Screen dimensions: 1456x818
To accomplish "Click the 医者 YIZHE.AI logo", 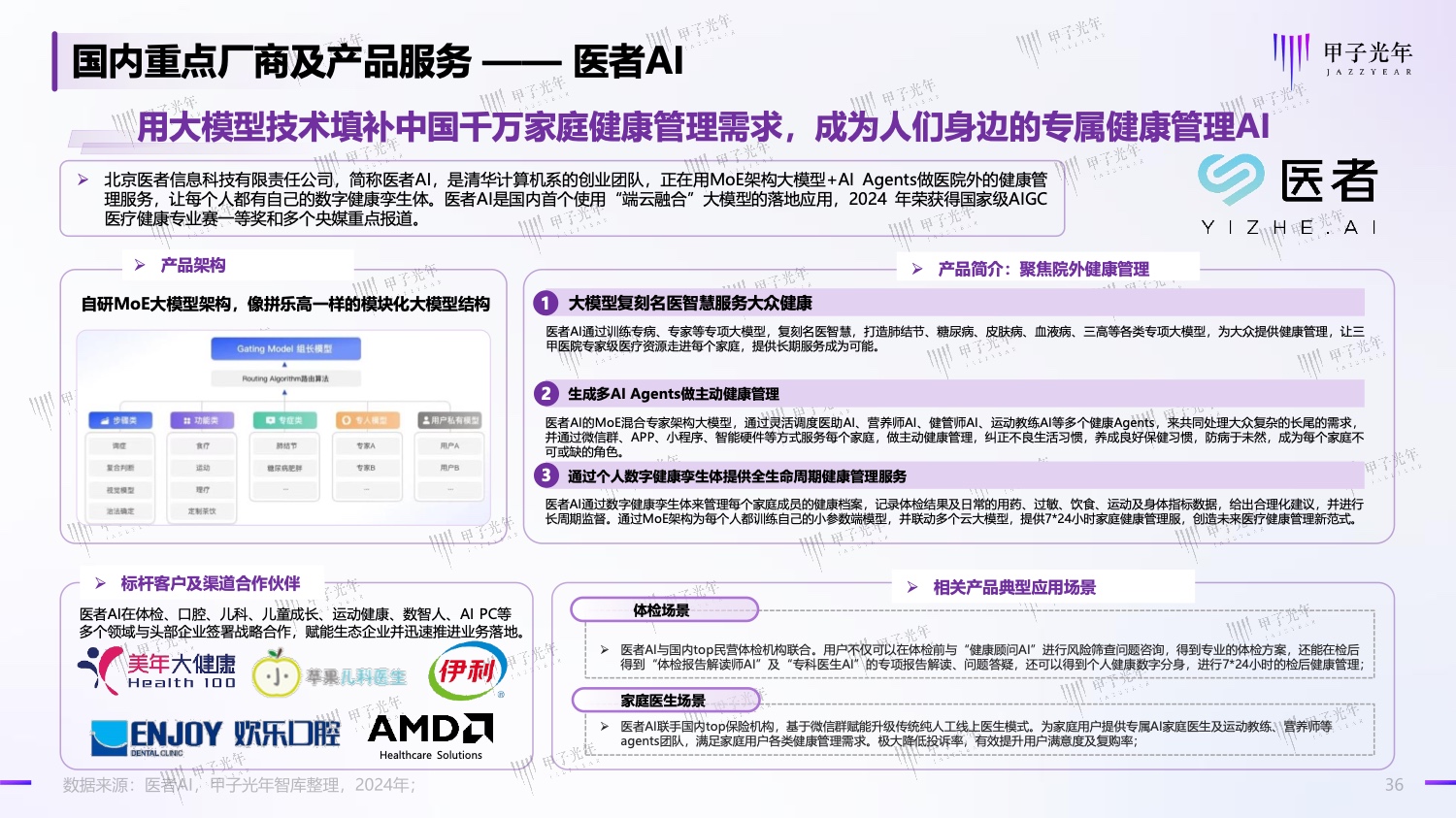I will (1288, 195).
